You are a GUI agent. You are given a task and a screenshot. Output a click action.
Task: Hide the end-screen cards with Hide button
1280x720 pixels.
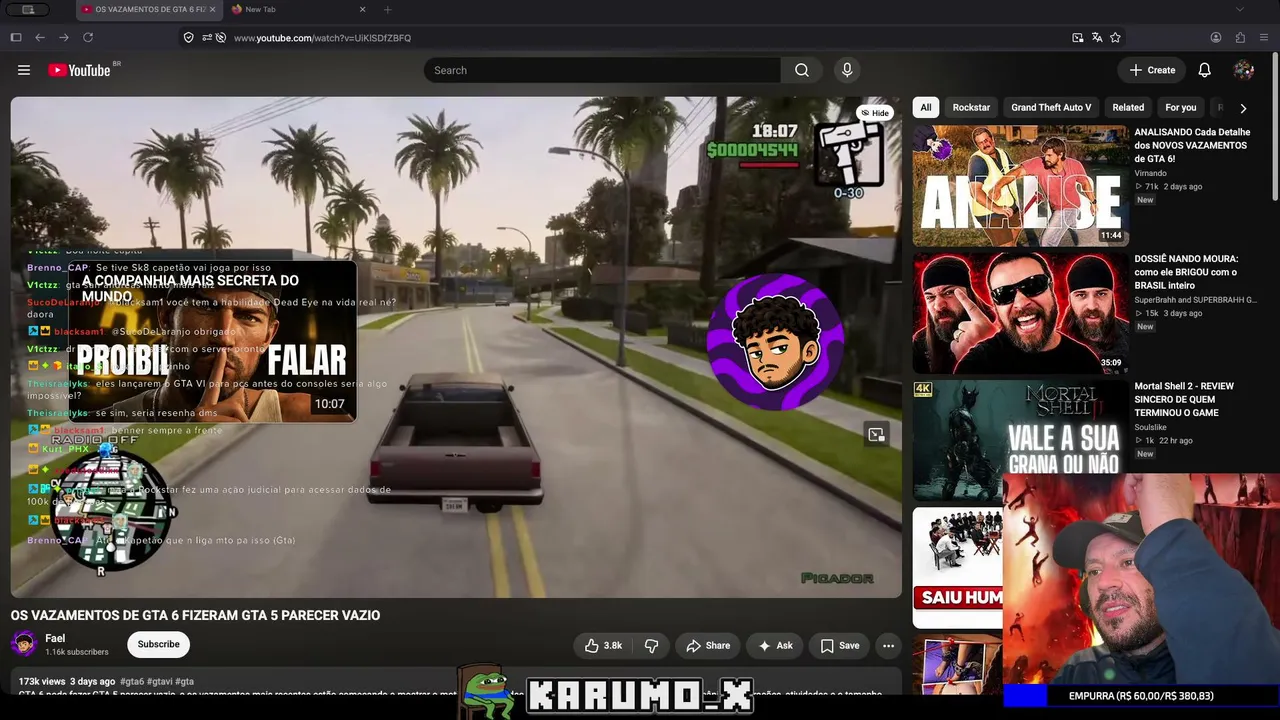click(875, 113)
